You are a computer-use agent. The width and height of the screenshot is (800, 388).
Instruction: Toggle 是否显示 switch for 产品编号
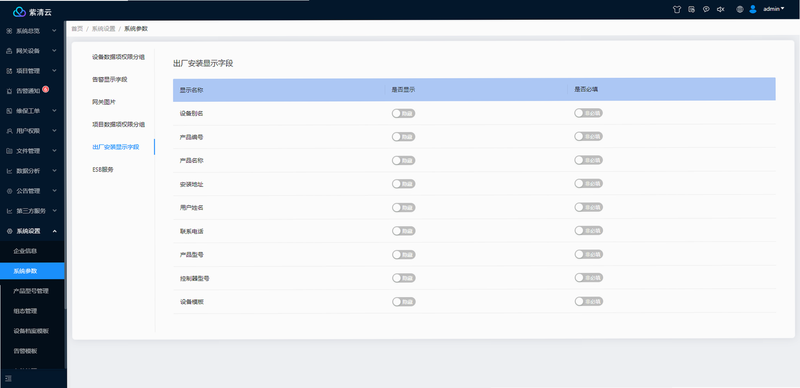[404, 137]
